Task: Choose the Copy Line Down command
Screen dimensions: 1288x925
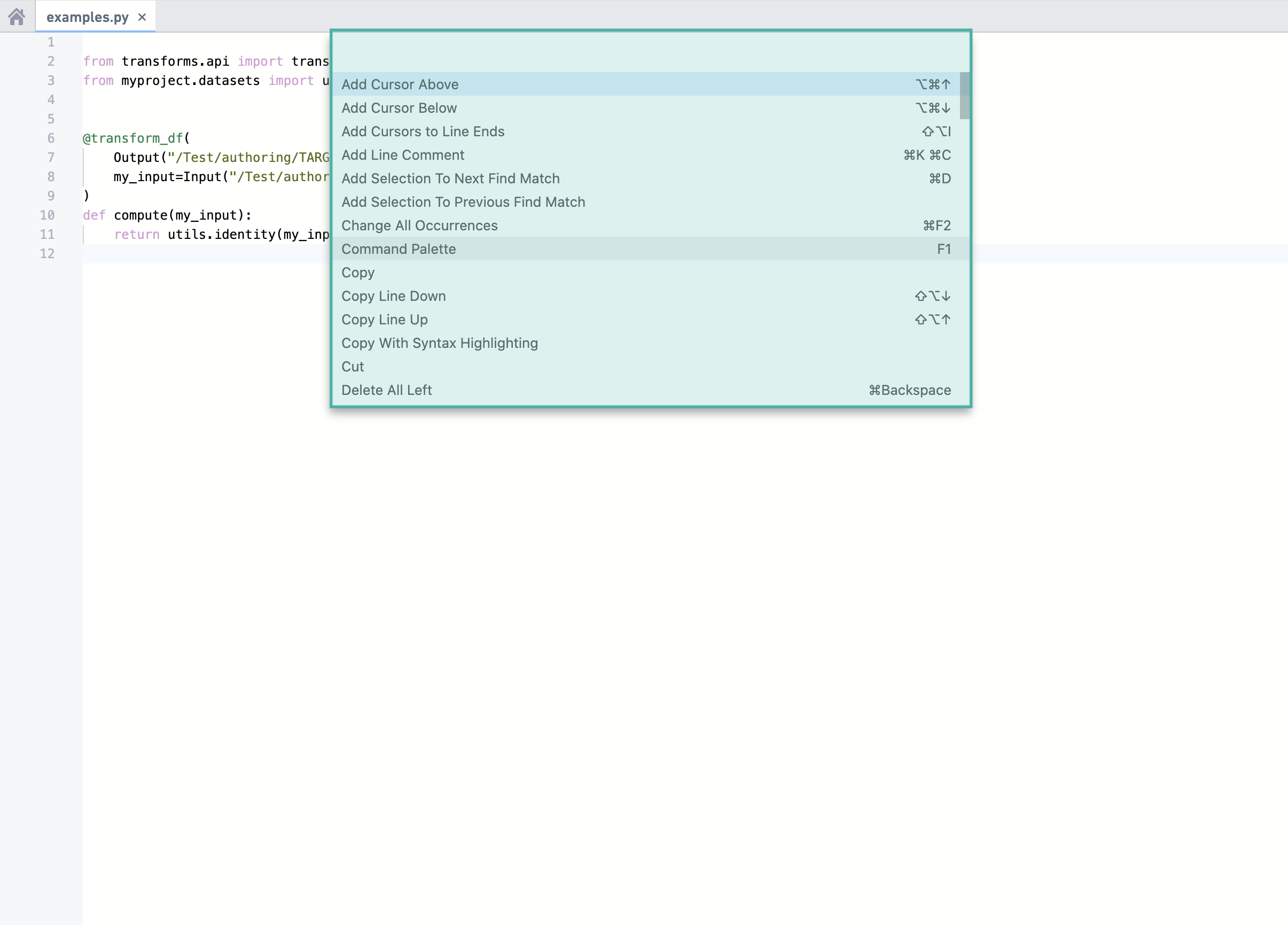Action: coord(650,296)
